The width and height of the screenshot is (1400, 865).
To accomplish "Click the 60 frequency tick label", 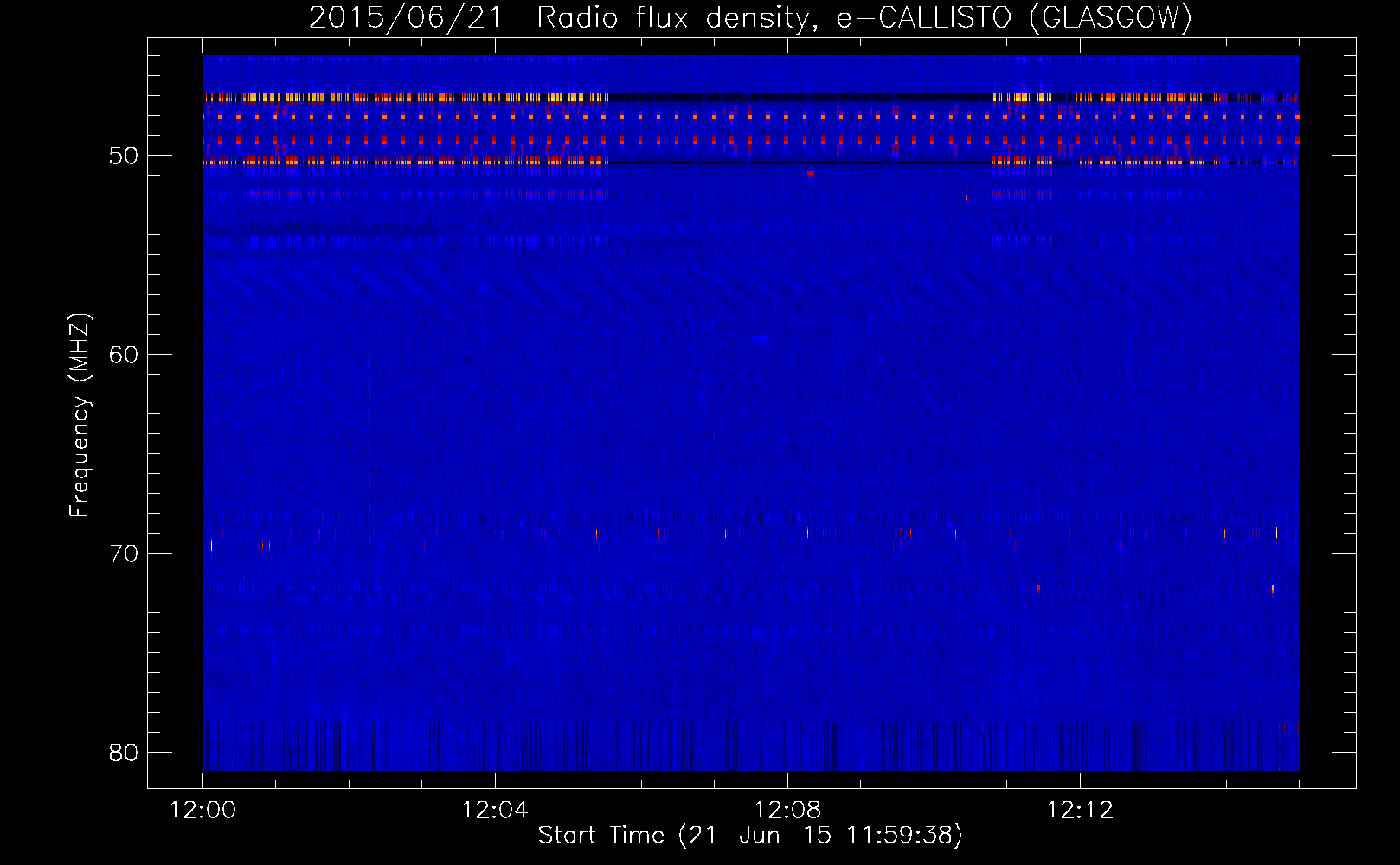I will (124, 355).
